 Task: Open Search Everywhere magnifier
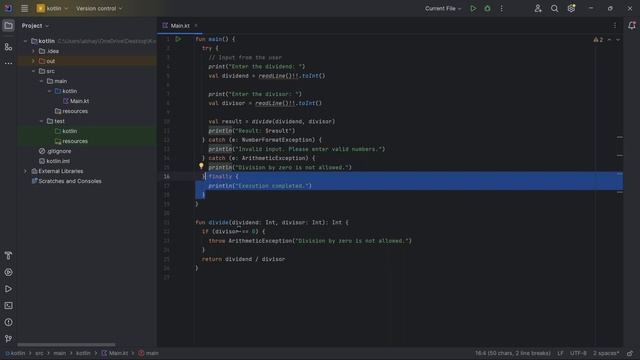click(554, 8)
